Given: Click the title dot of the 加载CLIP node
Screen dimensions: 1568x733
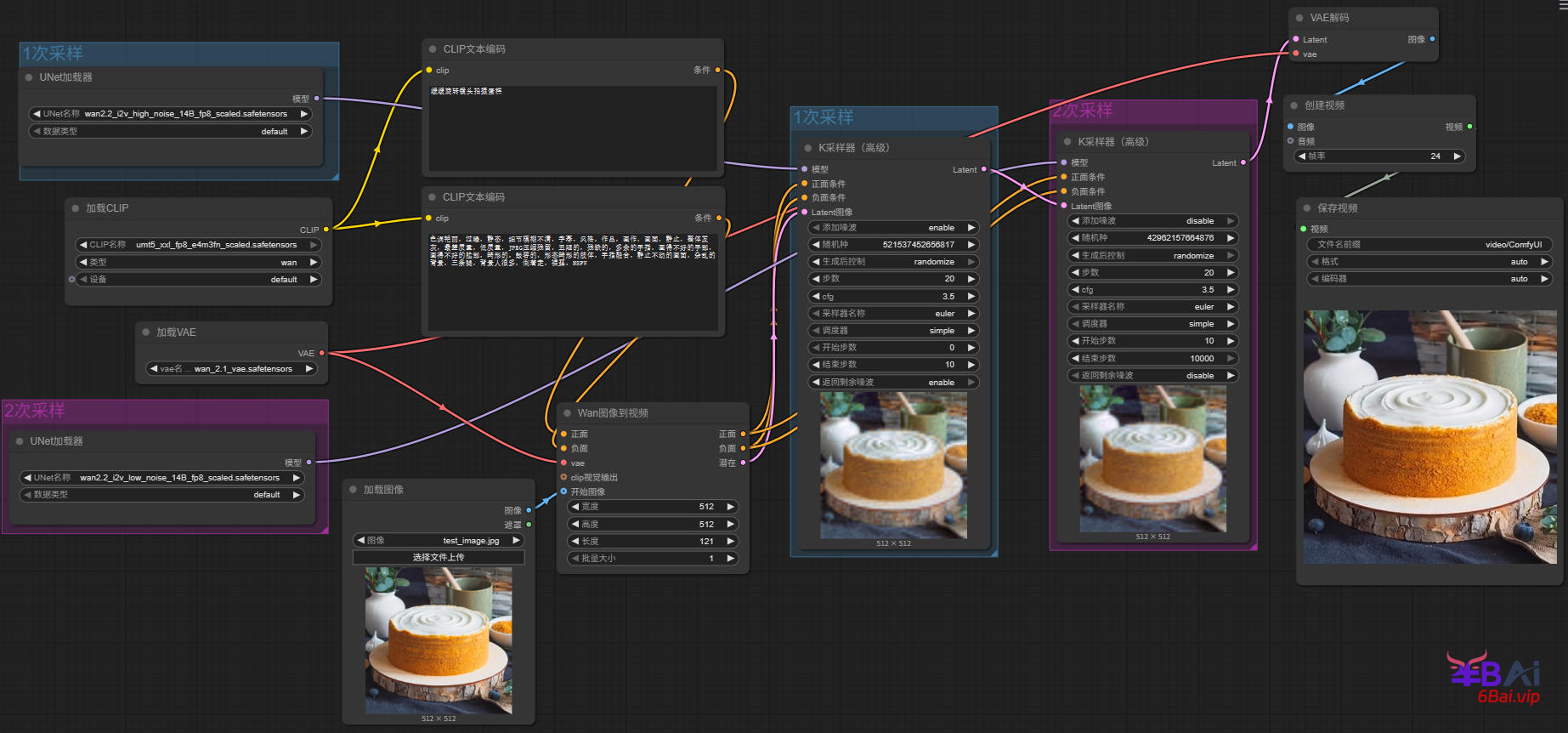Looking at the screenshot, I should pyautogui.click(x=76, y=208).
